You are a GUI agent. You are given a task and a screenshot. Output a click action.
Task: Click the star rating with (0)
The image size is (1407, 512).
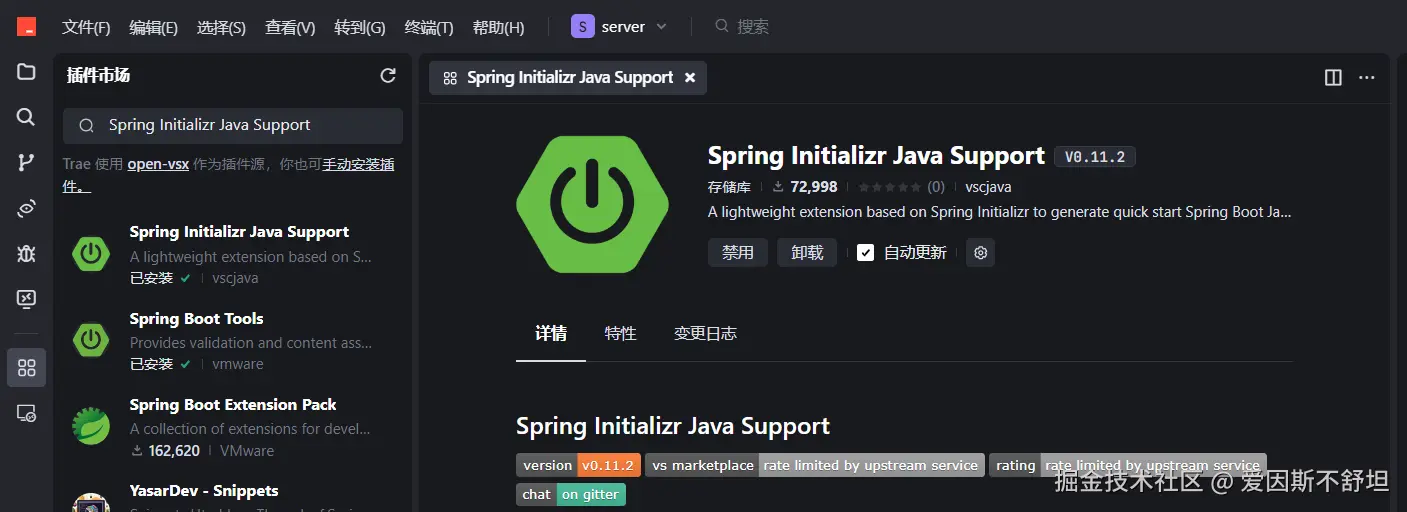click(901, 187)
